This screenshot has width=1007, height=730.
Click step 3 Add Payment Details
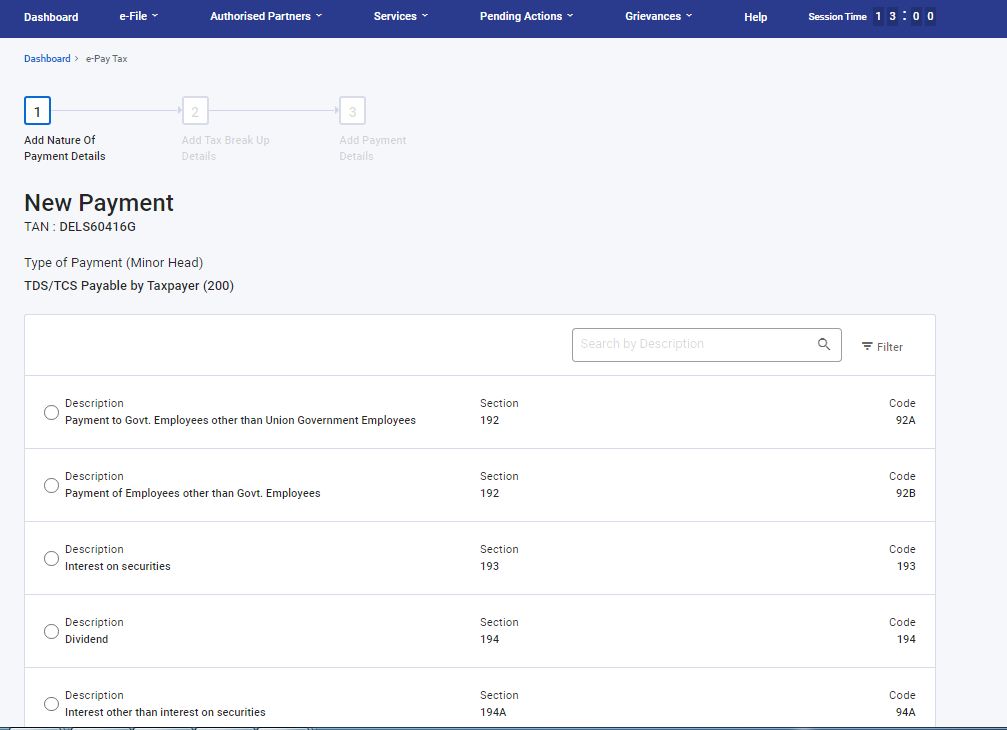click(x=352, y=111)
